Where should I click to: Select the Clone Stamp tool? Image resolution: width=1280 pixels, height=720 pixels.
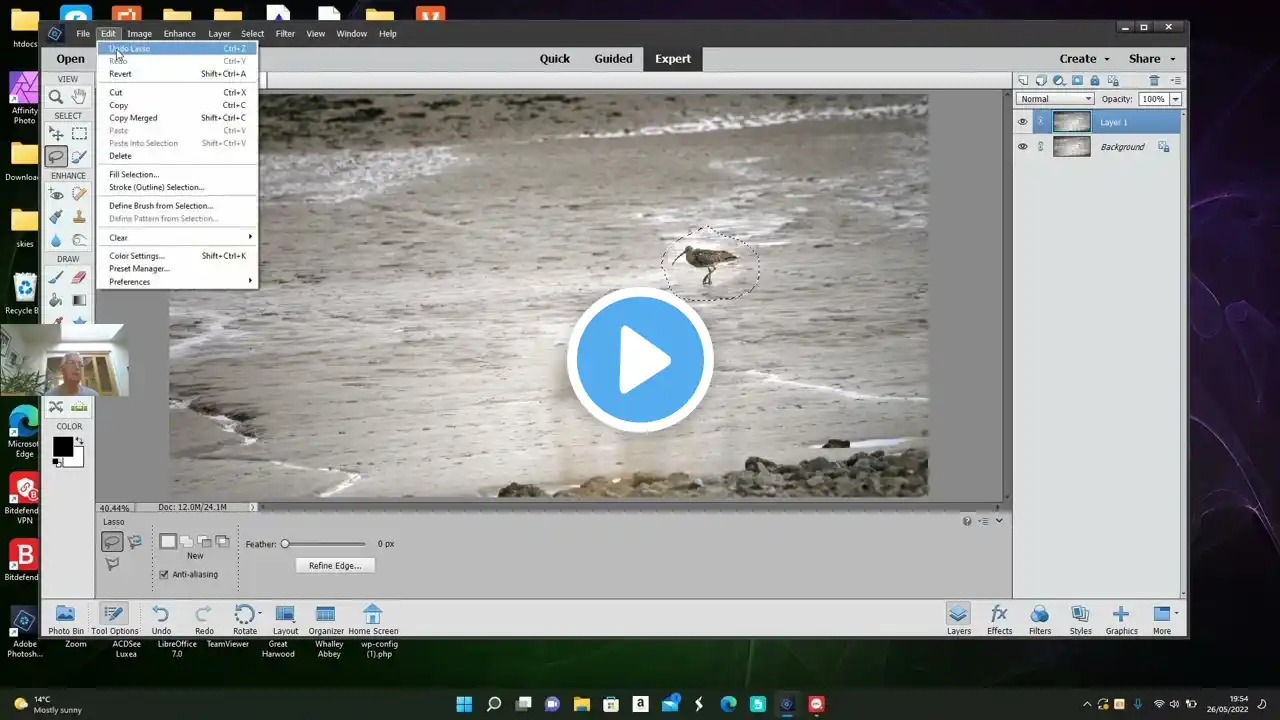[79, 217]
